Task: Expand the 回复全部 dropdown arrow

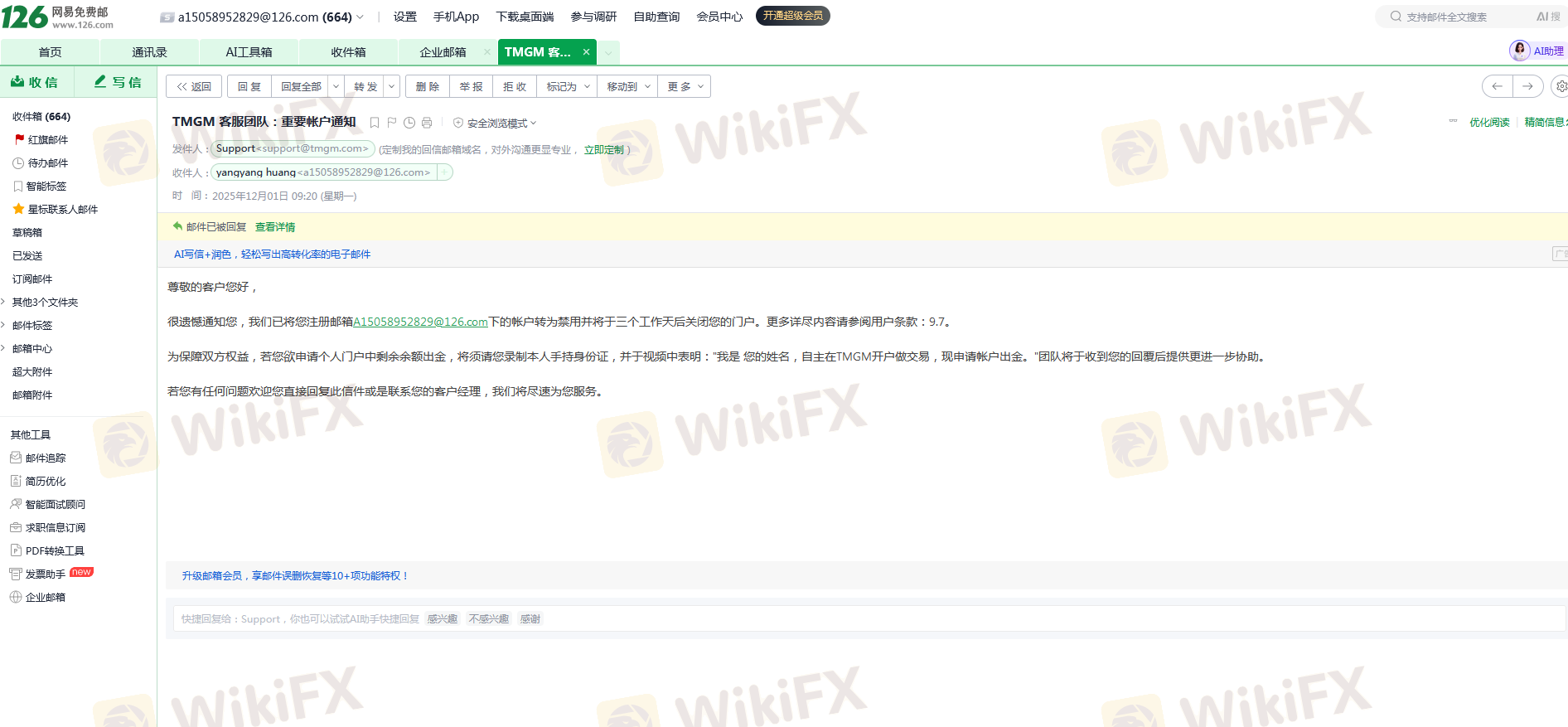Action: click(336, 86)
